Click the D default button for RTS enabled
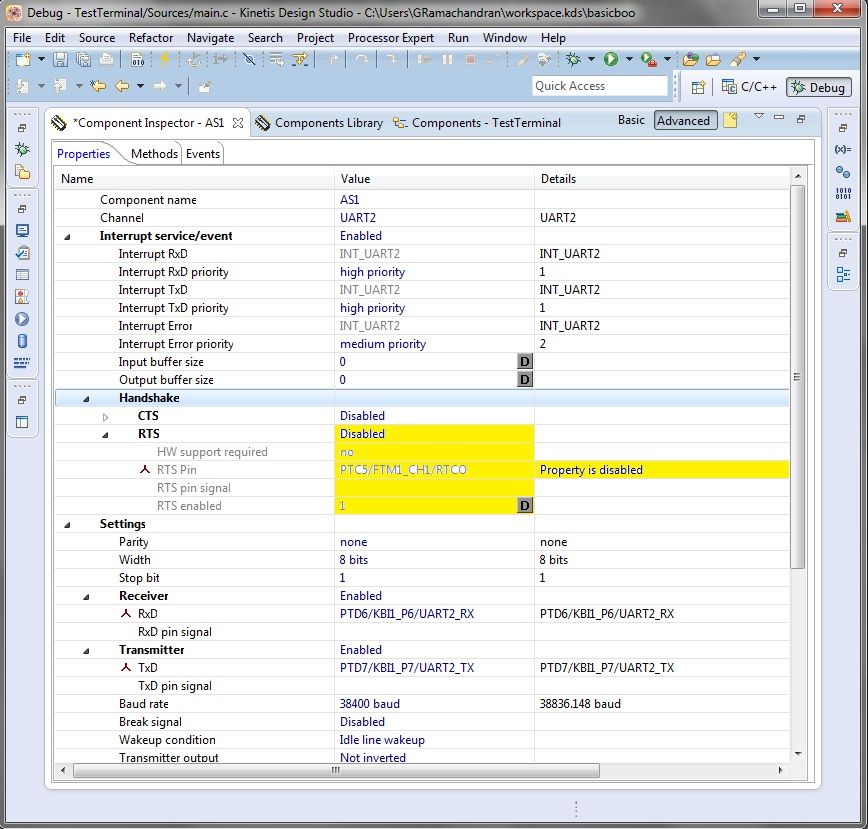This screenshot has height=829, width=868. click(524, 505)
